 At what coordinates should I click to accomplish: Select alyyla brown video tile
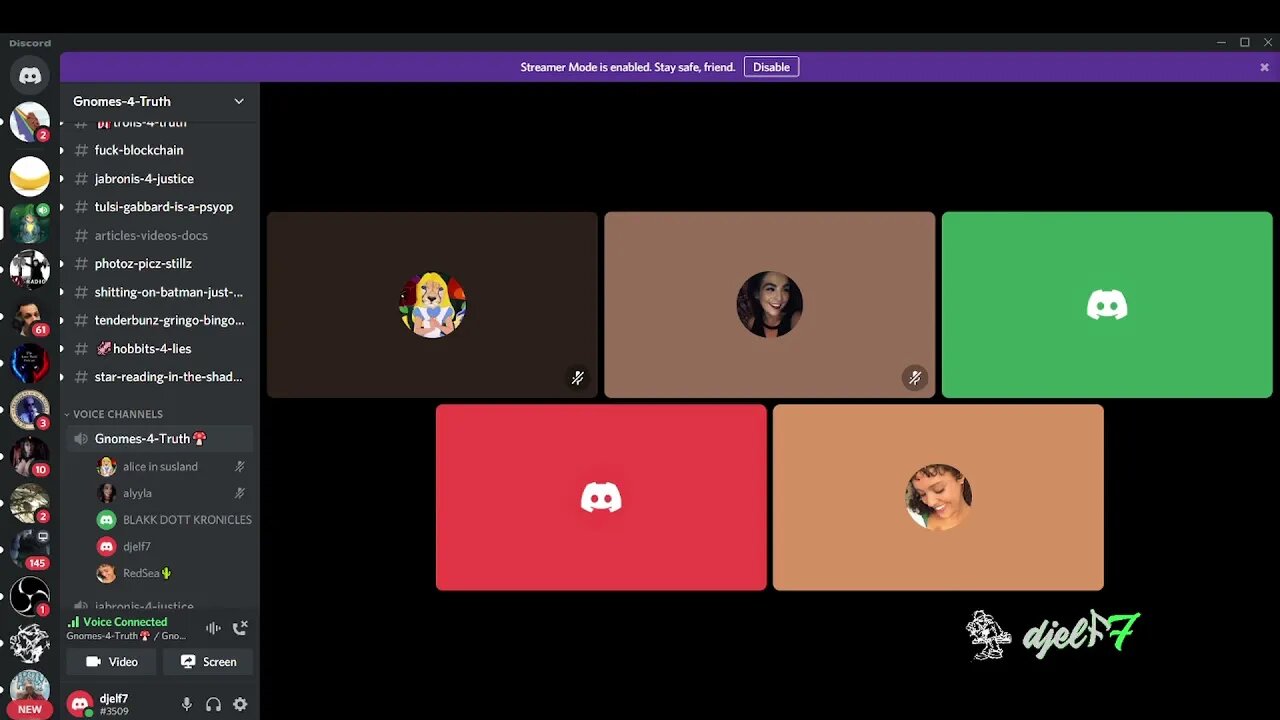coord(769,304)
